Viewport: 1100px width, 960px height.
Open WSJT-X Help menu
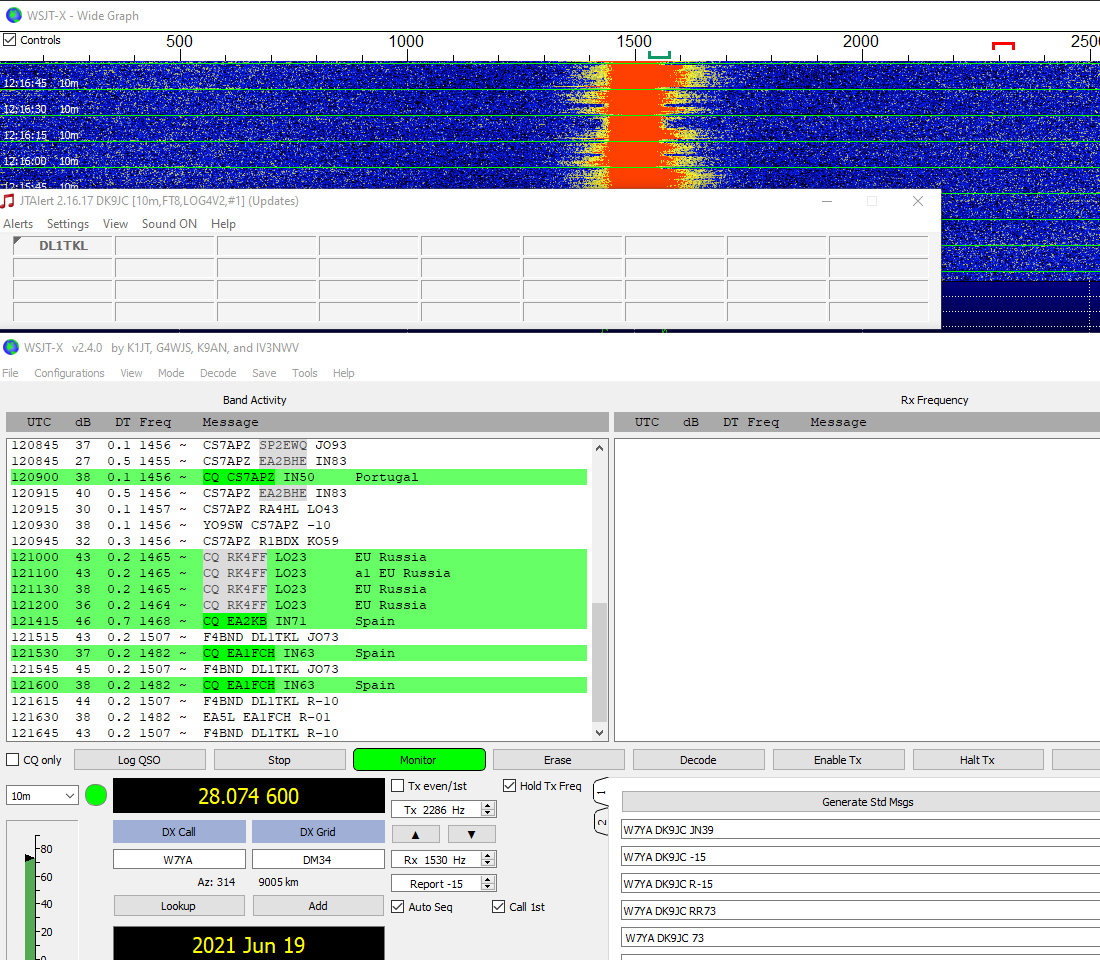(343, 373)
